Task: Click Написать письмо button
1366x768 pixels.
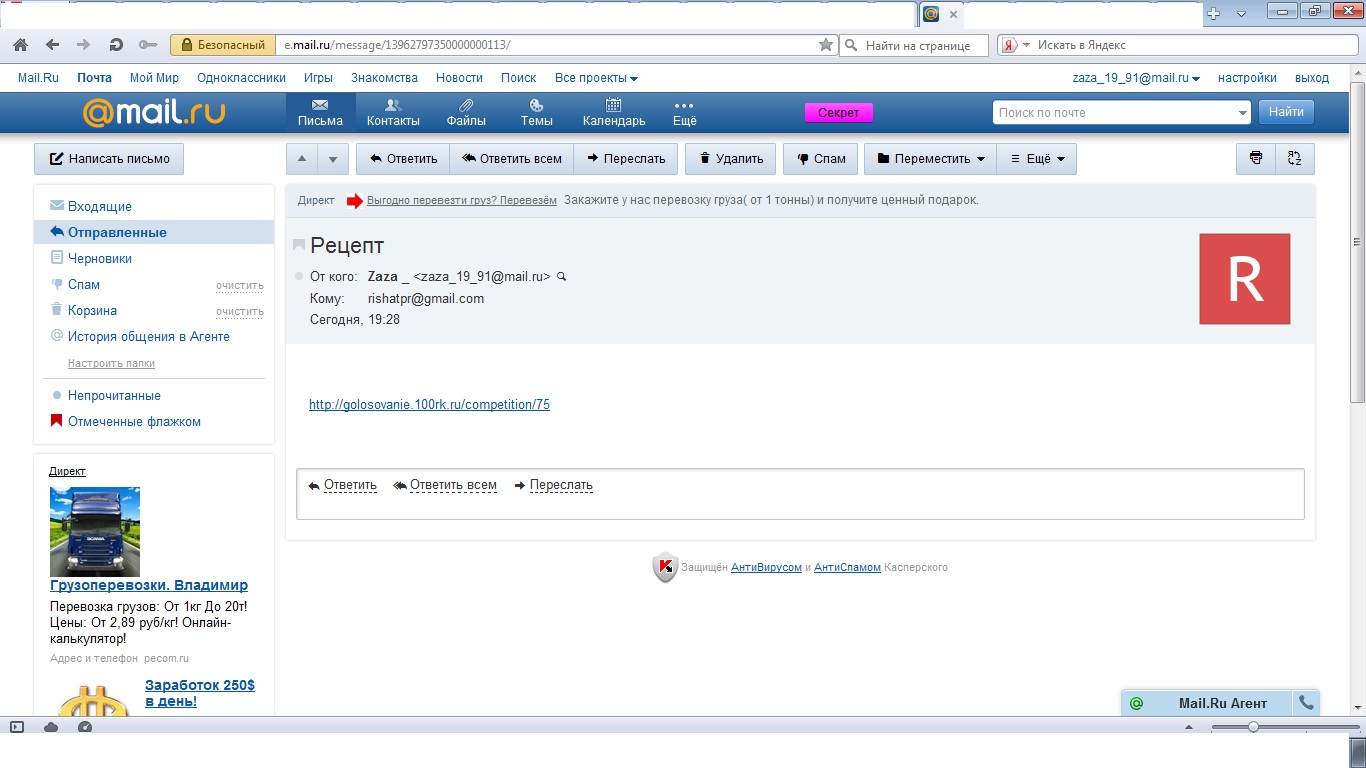Action: pyautogui.click(x=109, y=159)
